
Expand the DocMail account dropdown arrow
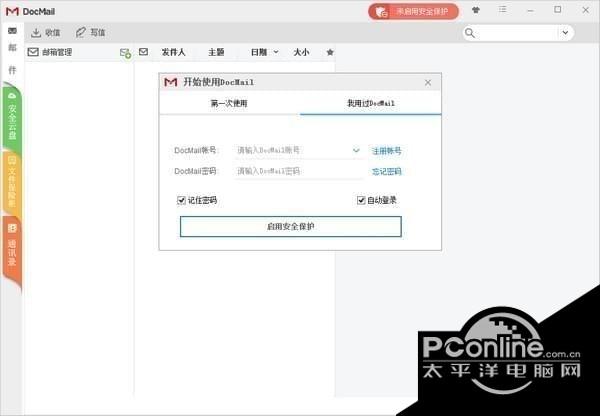356,150
